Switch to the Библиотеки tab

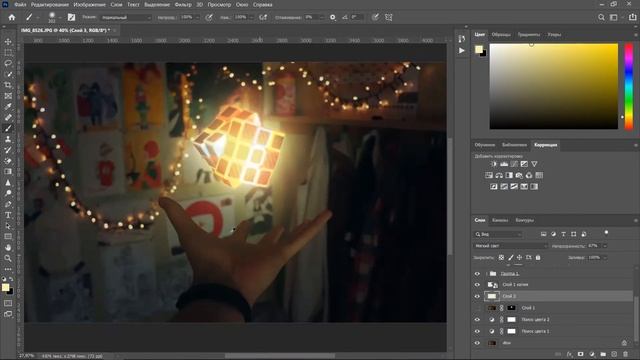[x=514, y=145]
